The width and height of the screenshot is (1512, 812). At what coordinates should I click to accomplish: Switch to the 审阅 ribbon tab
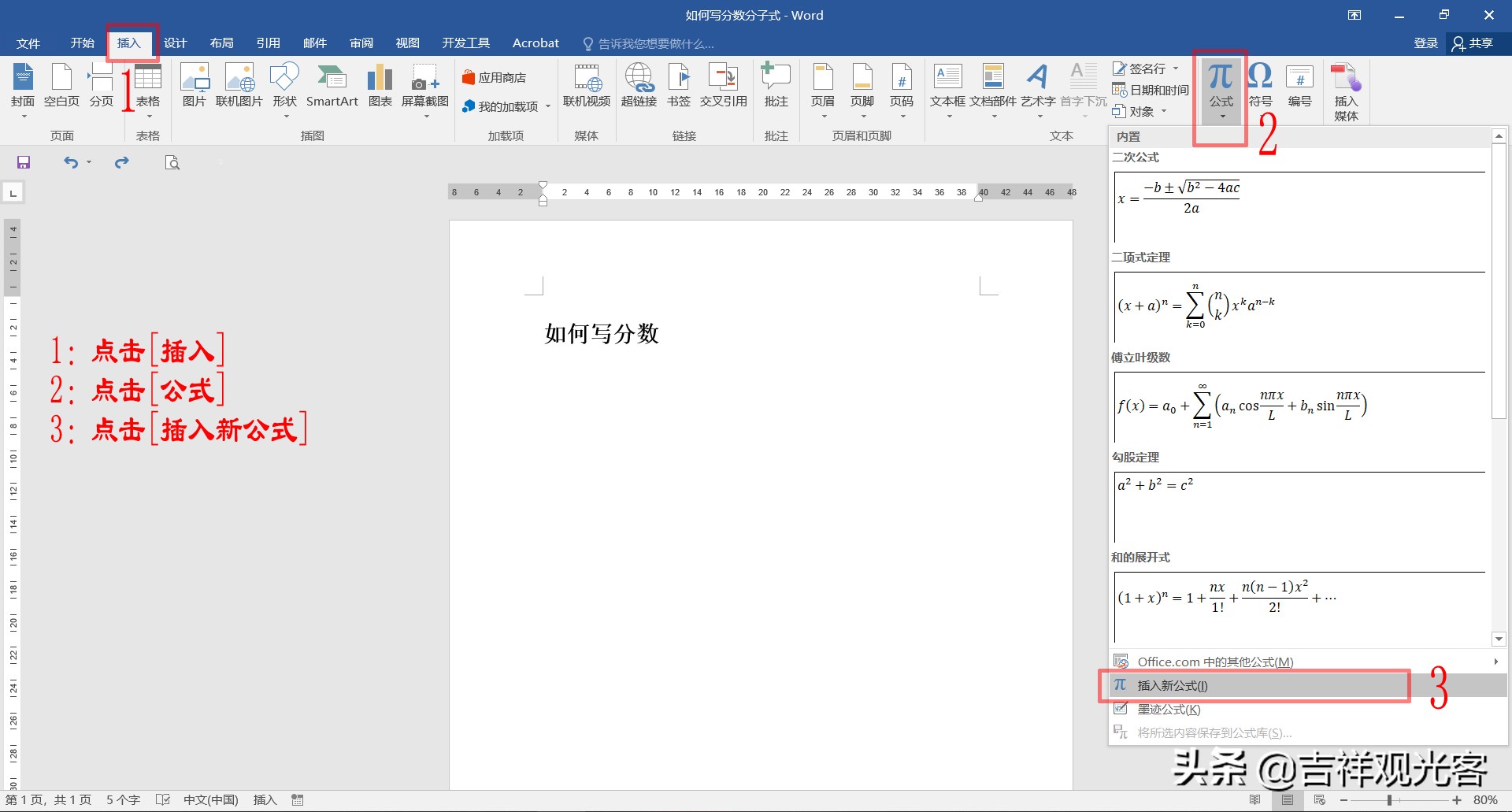tap(361, 43)
